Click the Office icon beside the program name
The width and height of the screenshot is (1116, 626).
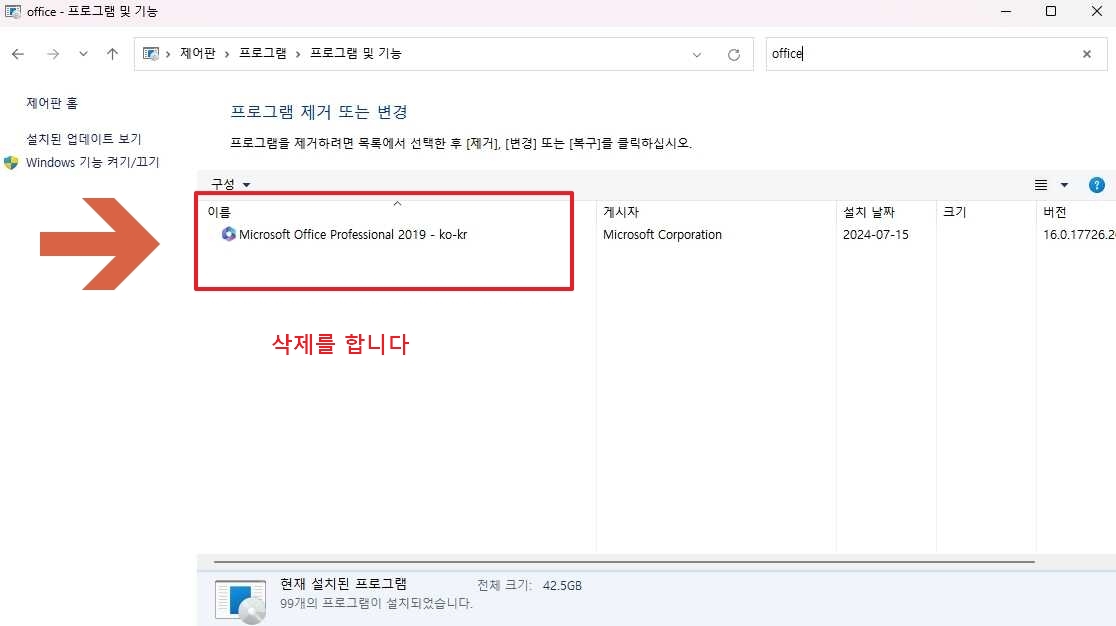coord(228,234)
